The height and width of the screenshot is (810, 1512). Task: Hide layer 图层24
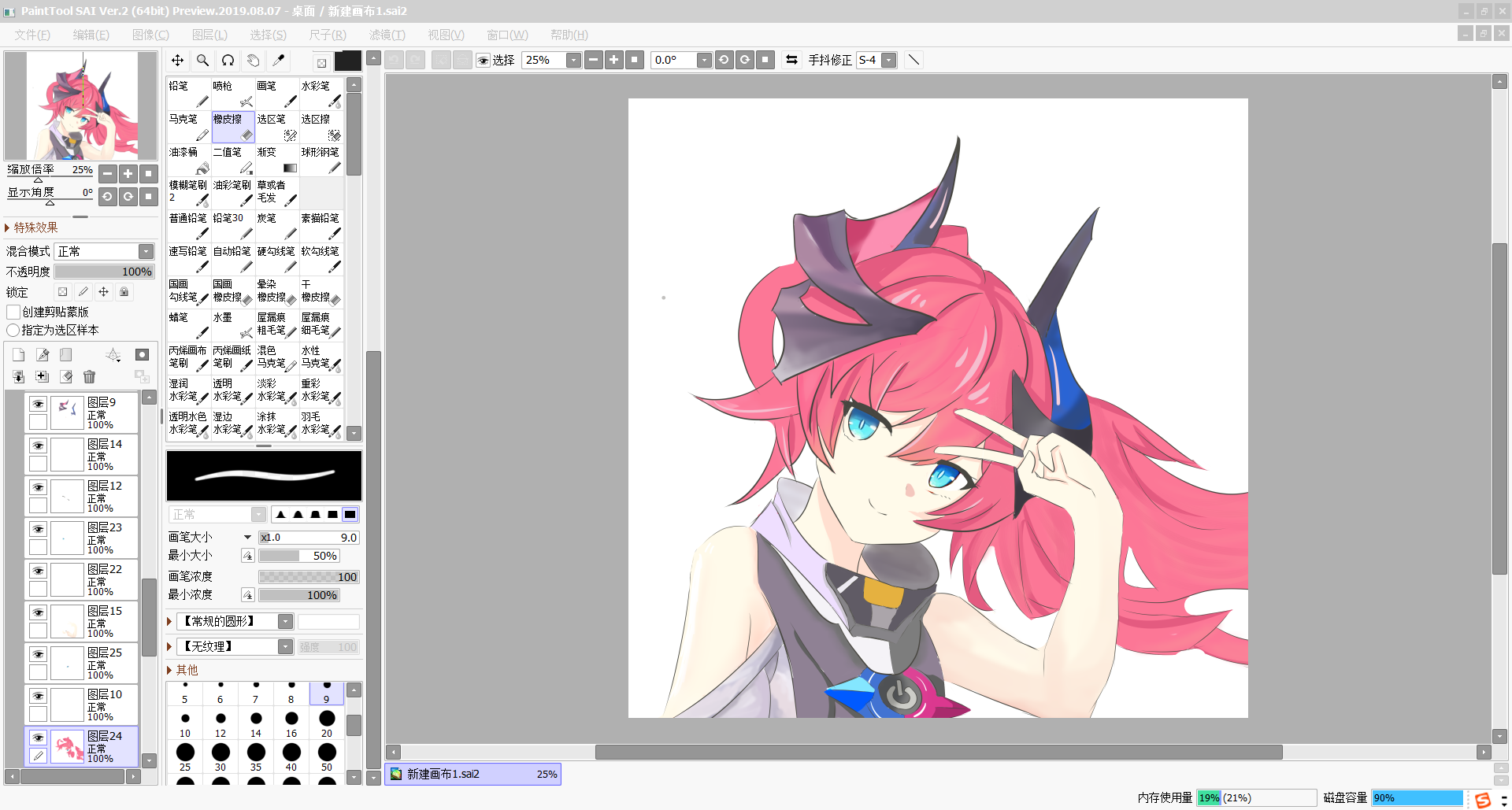[x=38, y=738]
